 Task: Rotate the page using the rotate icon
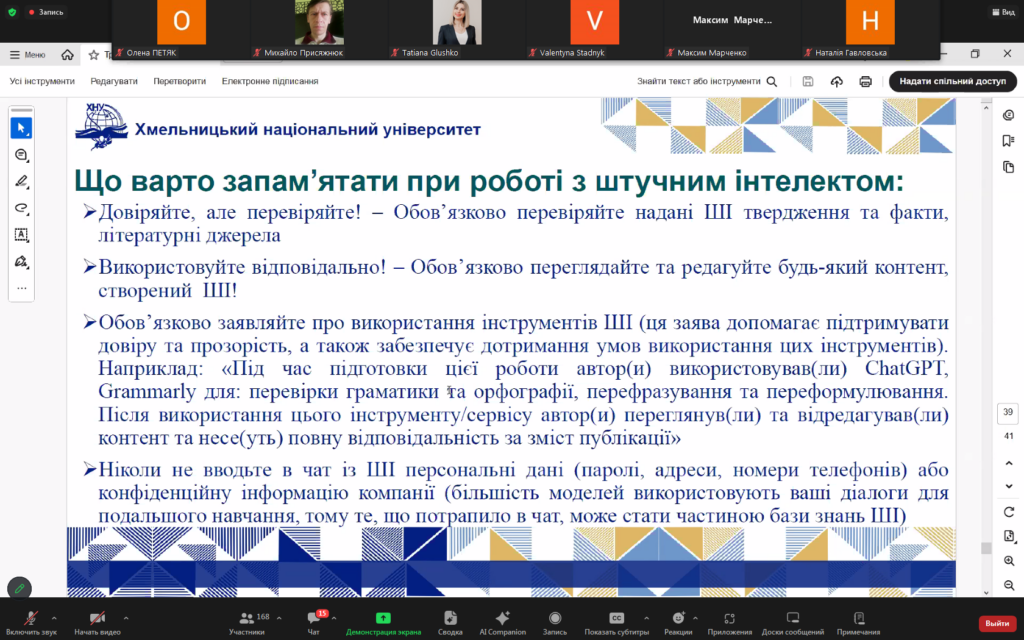[x=1008, y=512]
